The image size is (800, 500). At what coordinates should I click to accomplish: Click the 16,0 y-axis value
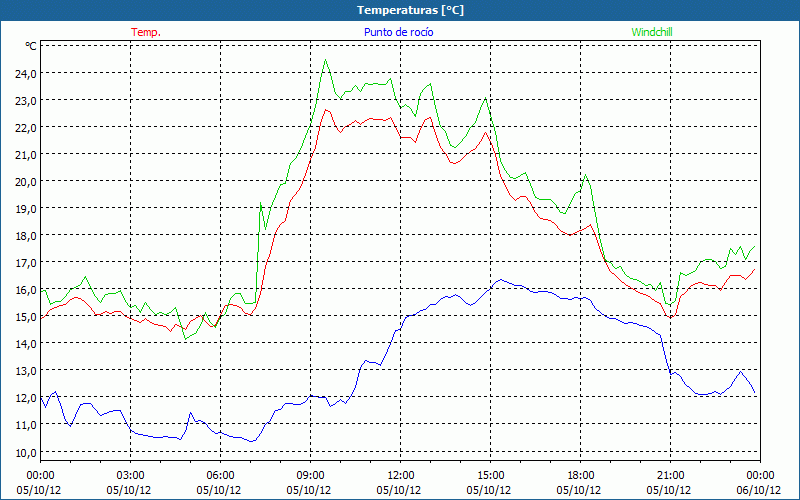point(26,290)
